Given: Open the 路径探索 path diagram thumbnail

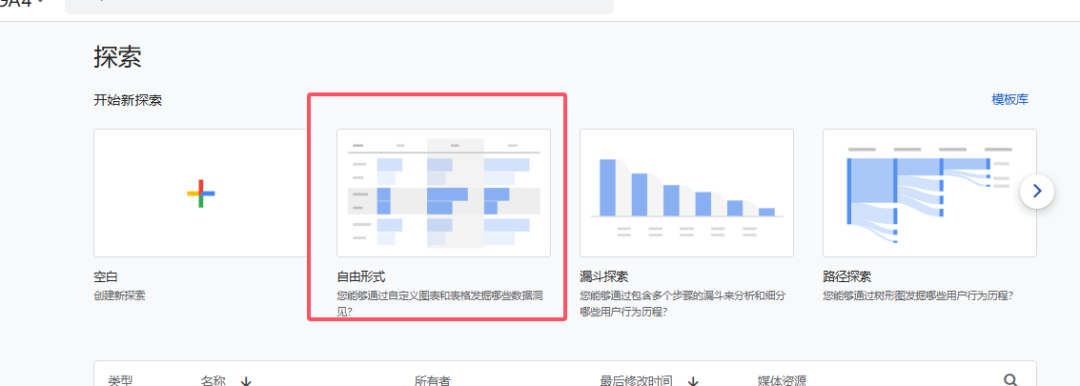Looking at the screenshot, I should point(930,193).
